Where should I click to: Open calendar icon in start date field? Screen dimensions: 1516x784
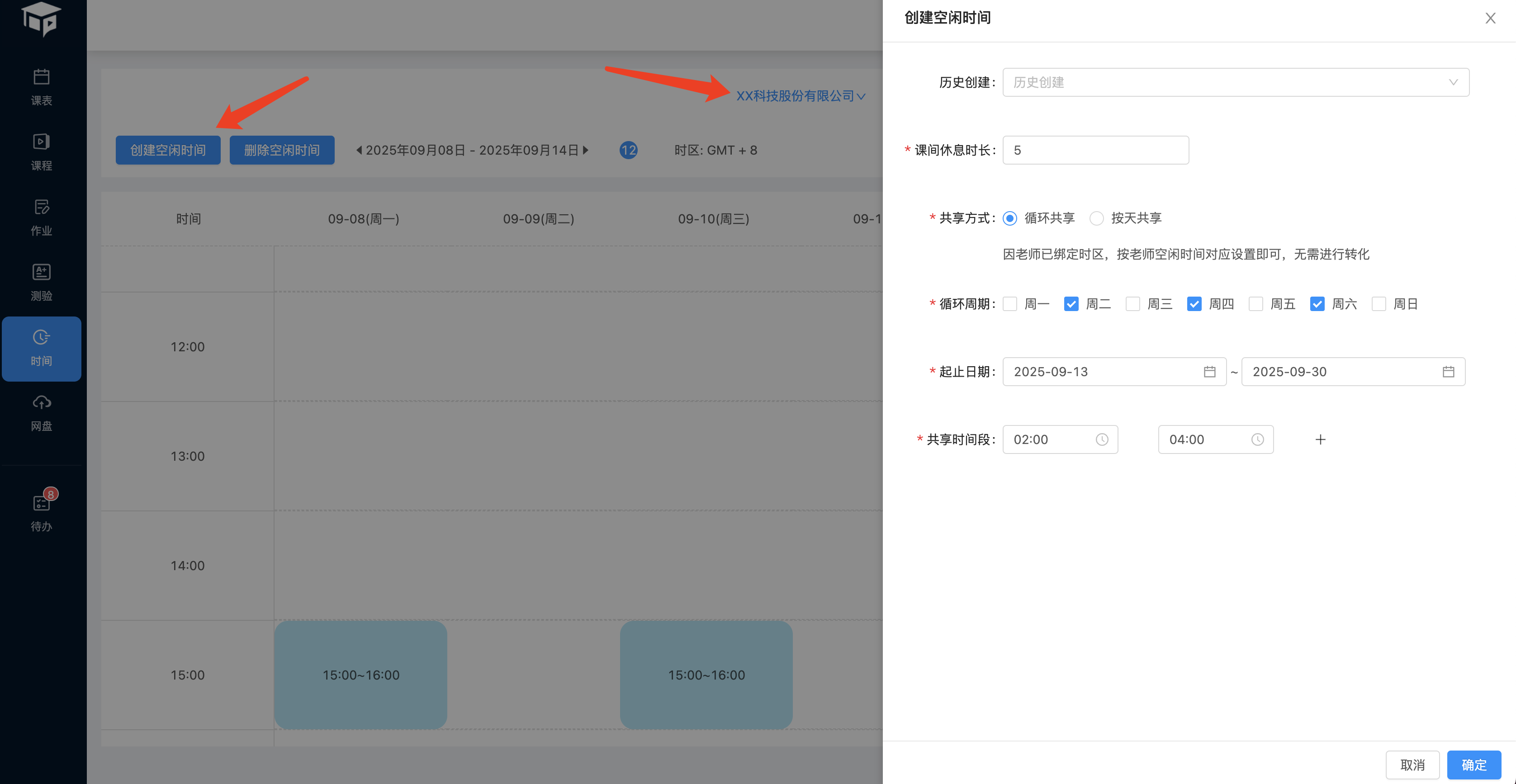(x=1209, y=372)
